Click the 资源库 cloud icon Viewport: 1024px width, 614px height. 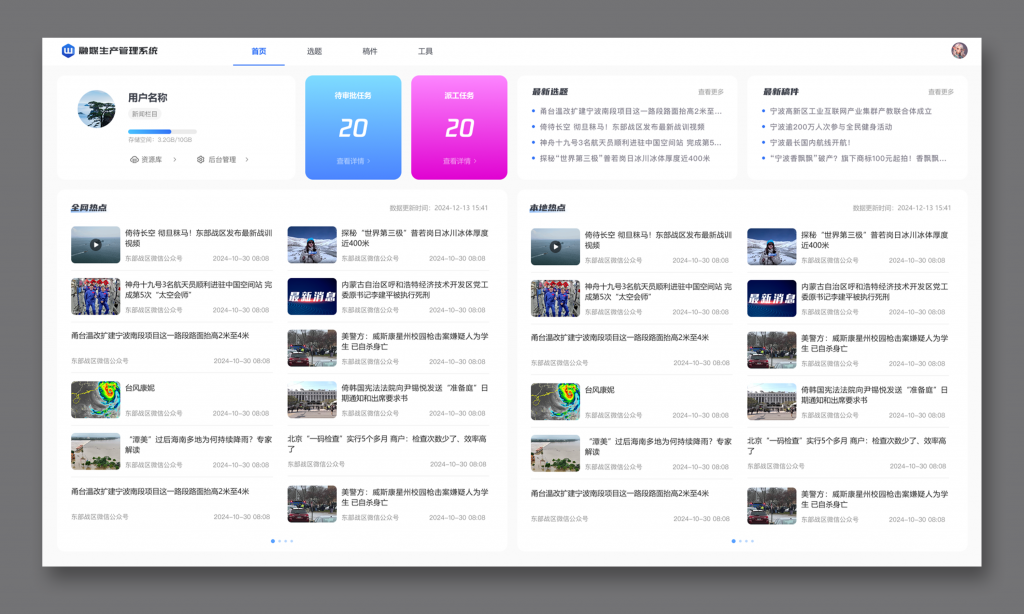pyautogui.click(x=134, y=159)
